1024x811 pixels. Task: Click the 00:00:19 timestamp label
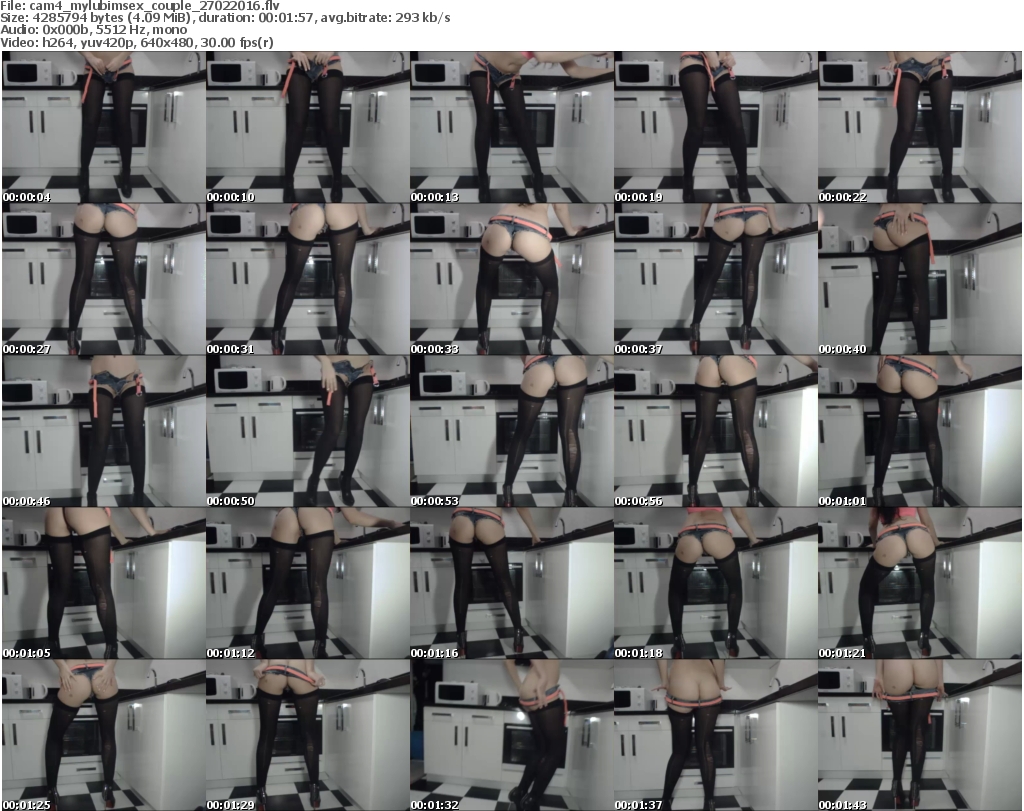pos(639,197)
